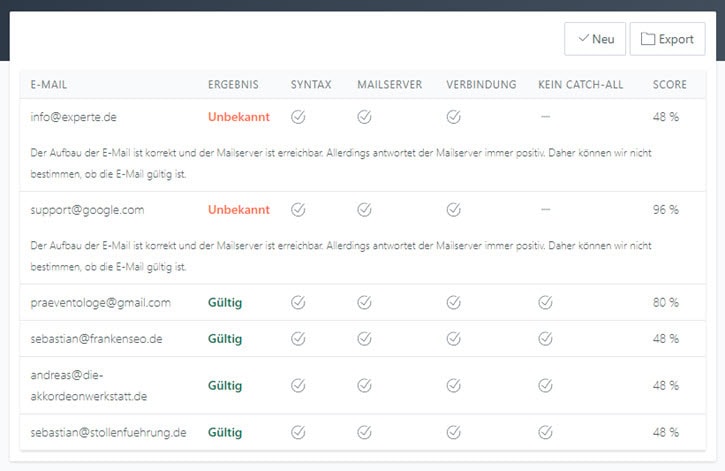
Task: Click Mailserver checkmark for support@google.com
Action: tap(364, 210)
